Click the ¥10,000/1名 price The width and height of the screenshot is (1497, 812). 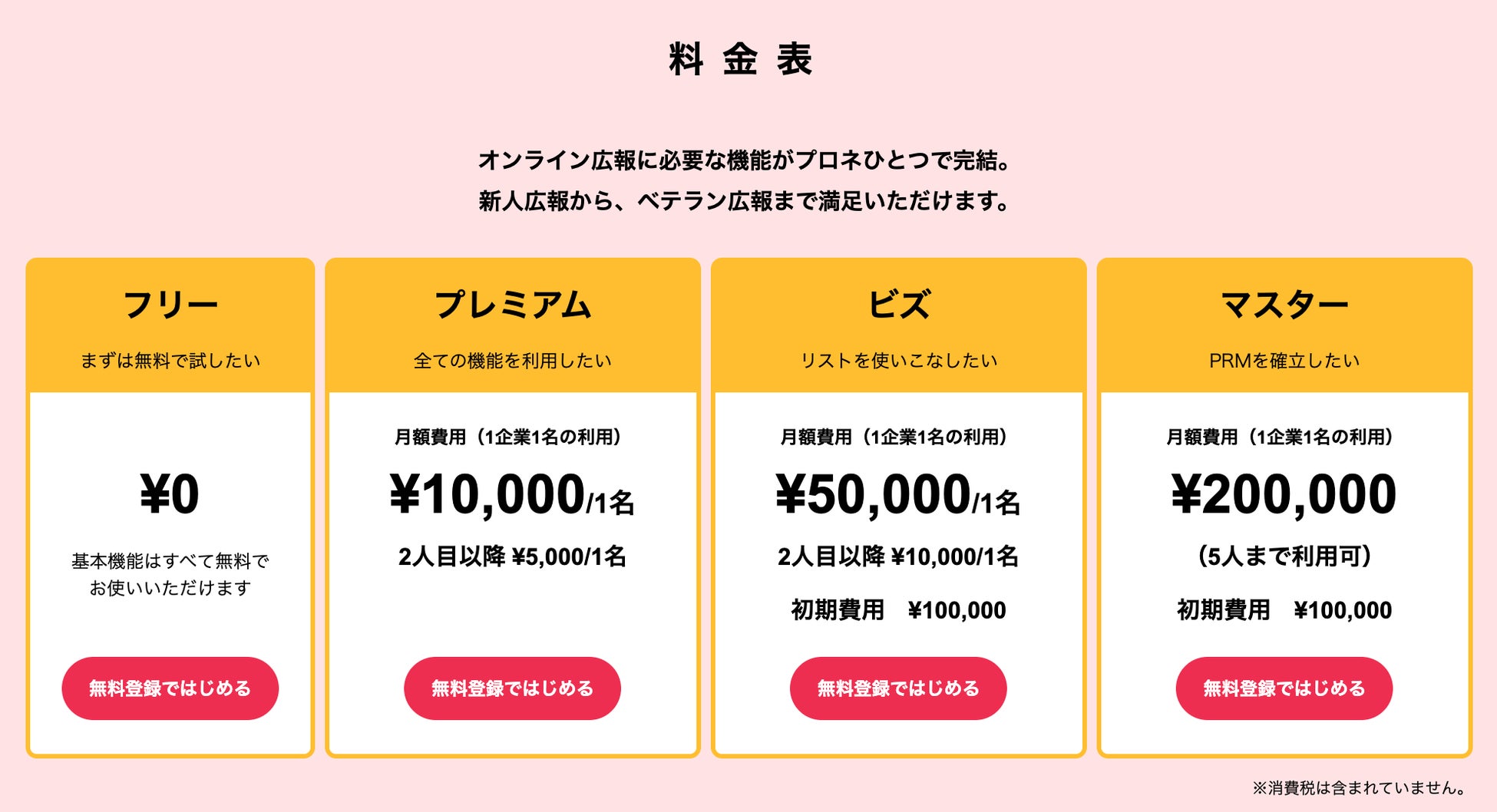[x=512, y=494]
